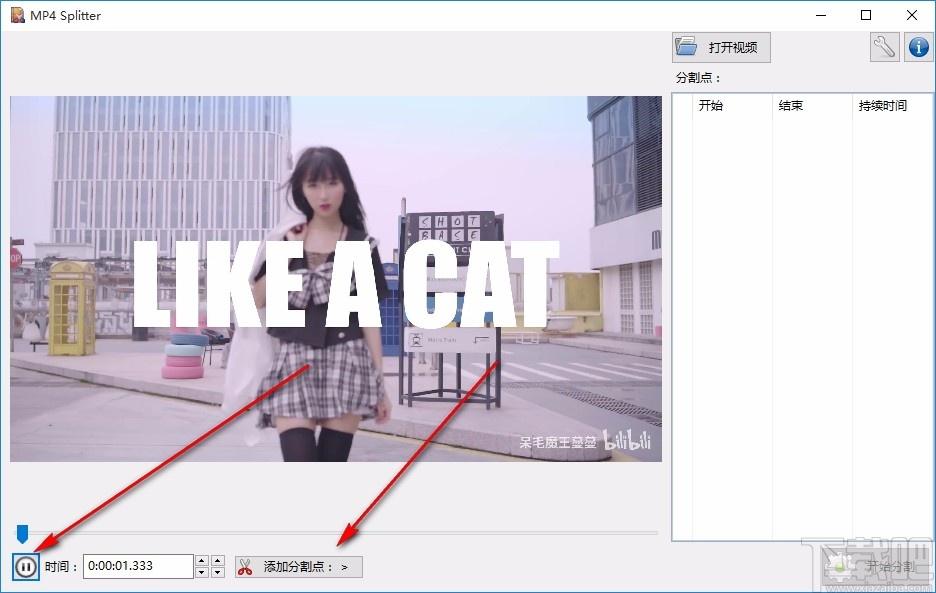This screenshot has width=936, height=593.
Task: Pause the video playback
Action: click(26, 566)
